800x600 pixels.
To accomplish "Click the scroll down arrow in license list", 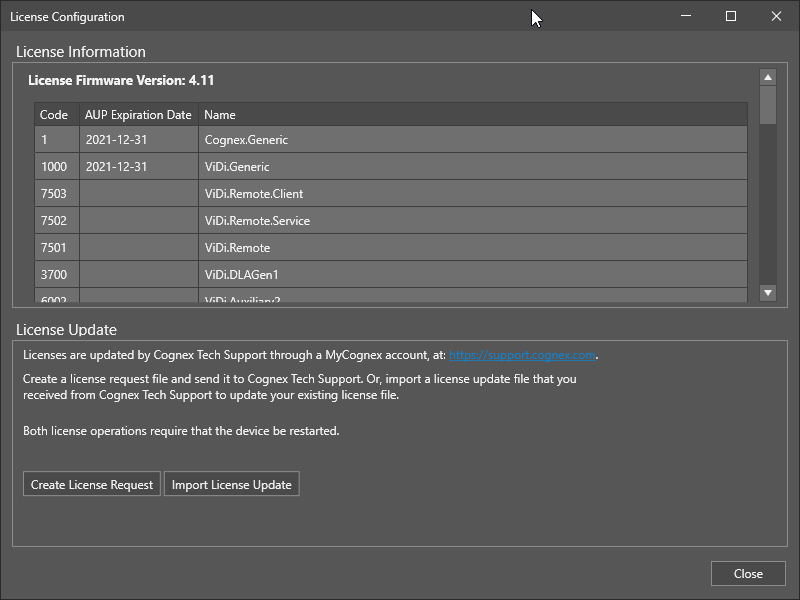I will pyautogui.click(x=767, y=292).
